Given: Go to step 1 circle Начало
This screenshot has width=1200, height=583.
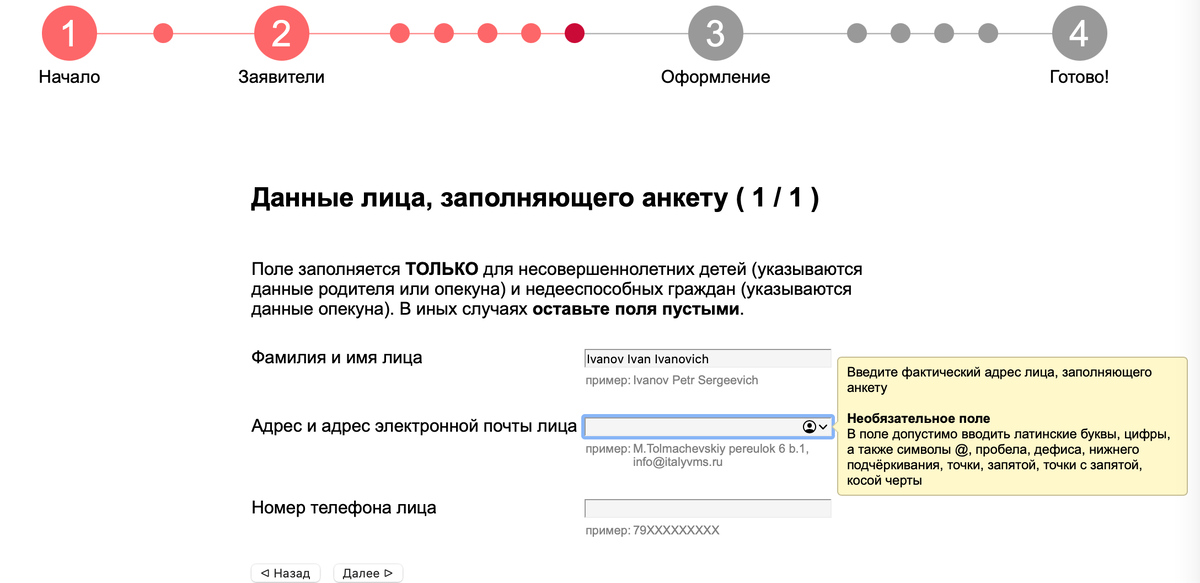Looking at the screenshot, I should click(69, 33).
